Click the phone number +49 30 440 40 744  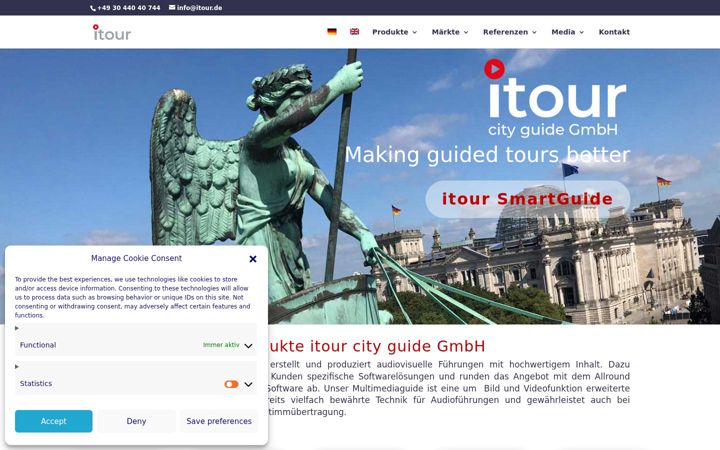coord(129,8)
